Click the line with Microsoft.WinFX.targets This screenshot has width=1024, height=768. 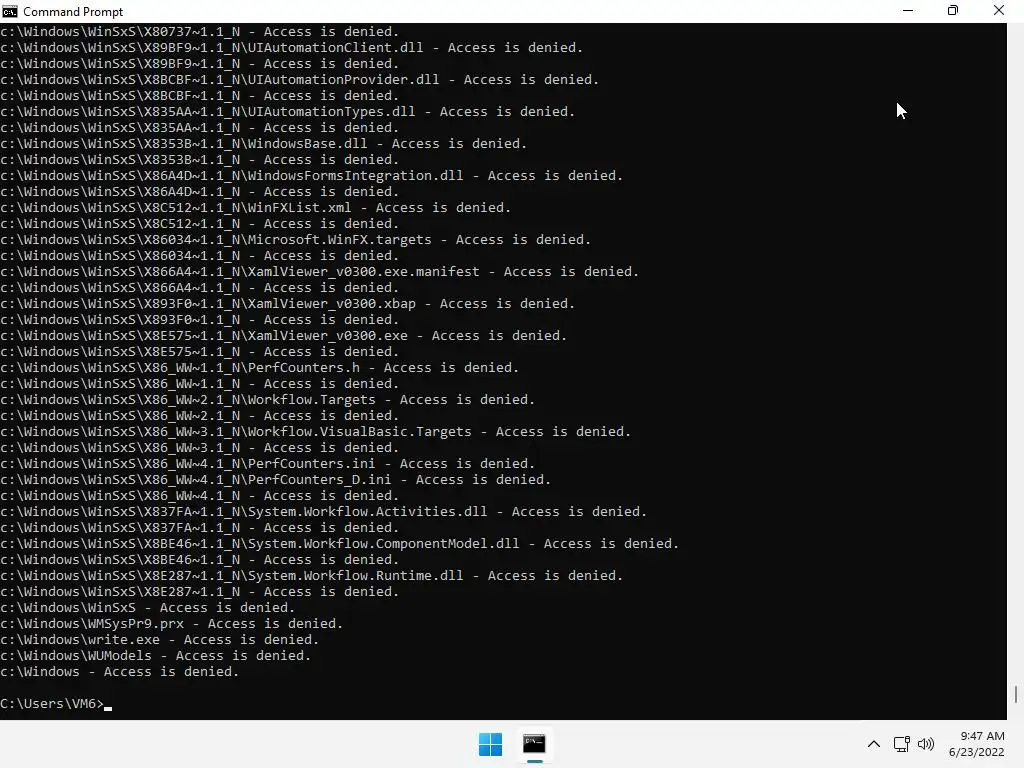(295, 240)
